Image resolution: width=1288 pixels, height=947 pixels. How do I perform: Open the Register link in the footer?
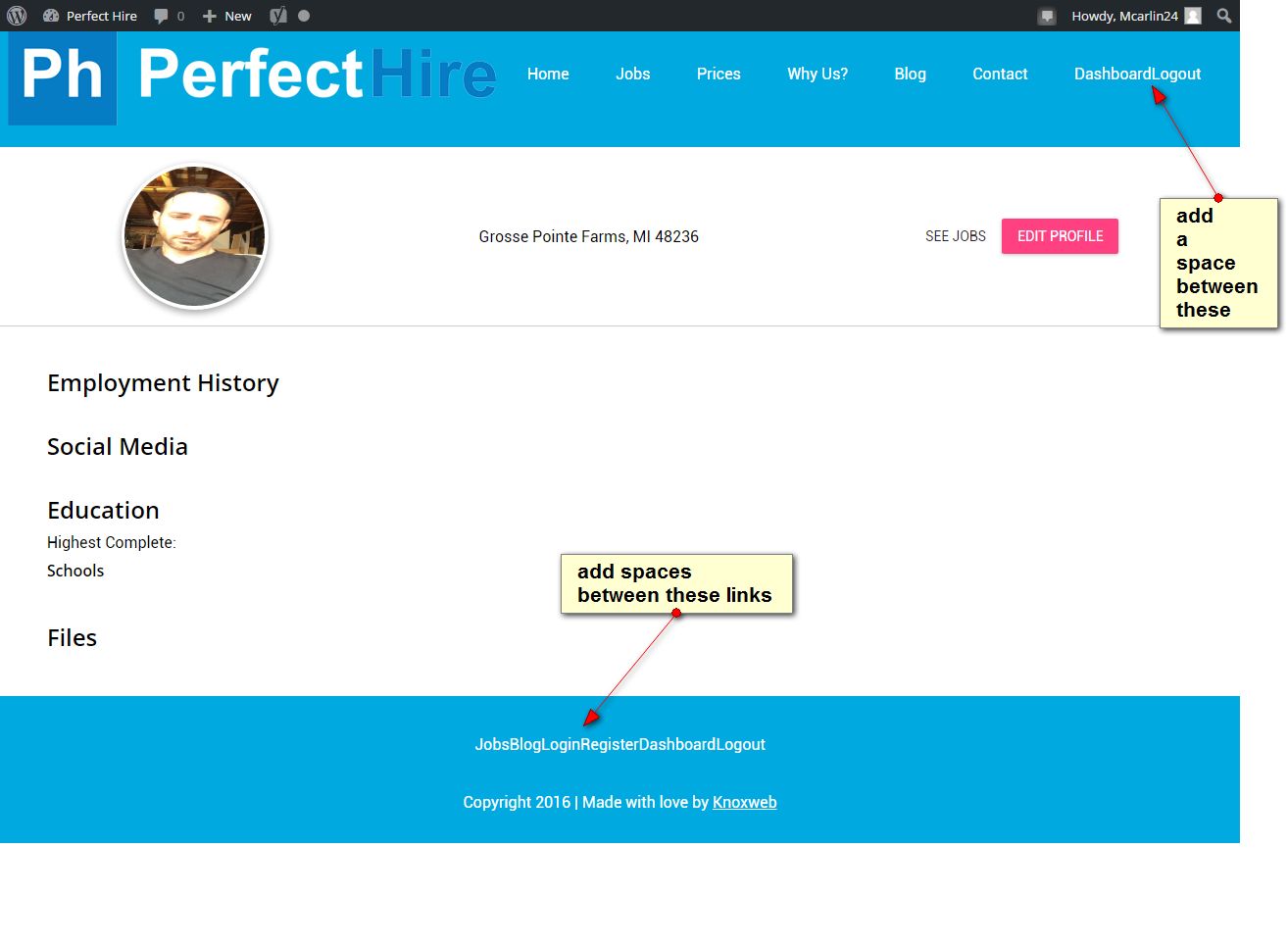[610, 744]
